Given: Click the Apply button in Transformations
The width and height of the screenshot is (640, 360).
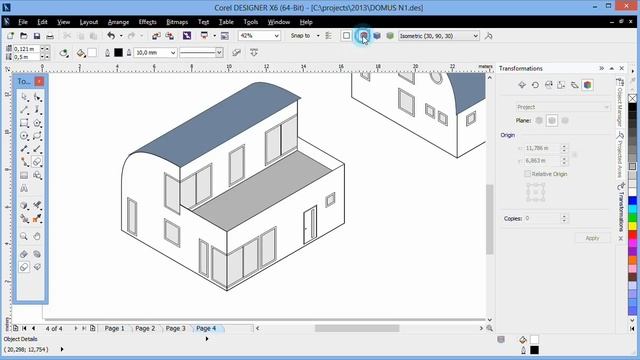Looking at the screenshot, I should pyautogui.click(x=592, y=238).
